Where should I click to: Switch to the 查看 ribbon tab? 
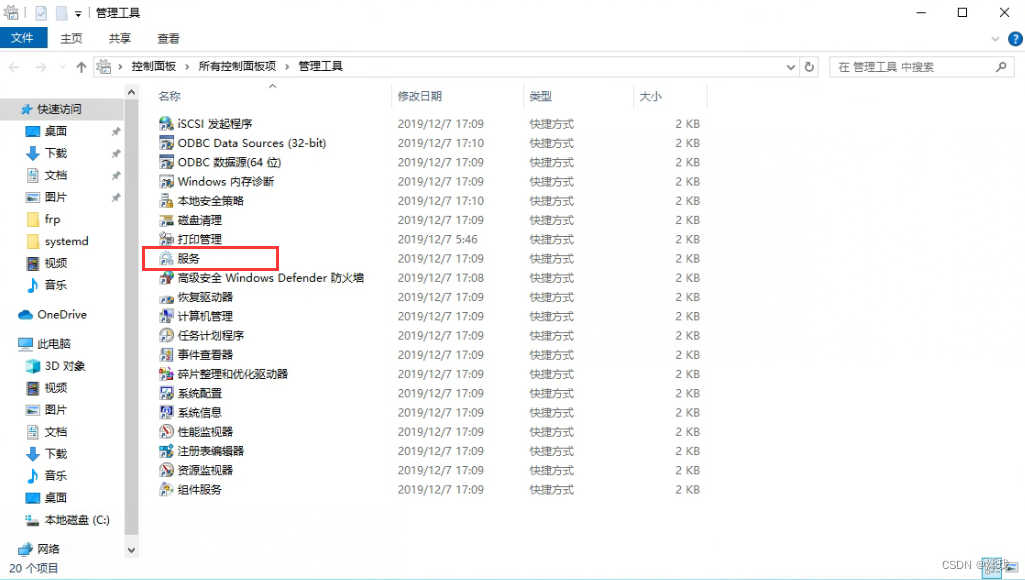click(x=167, y=38)
